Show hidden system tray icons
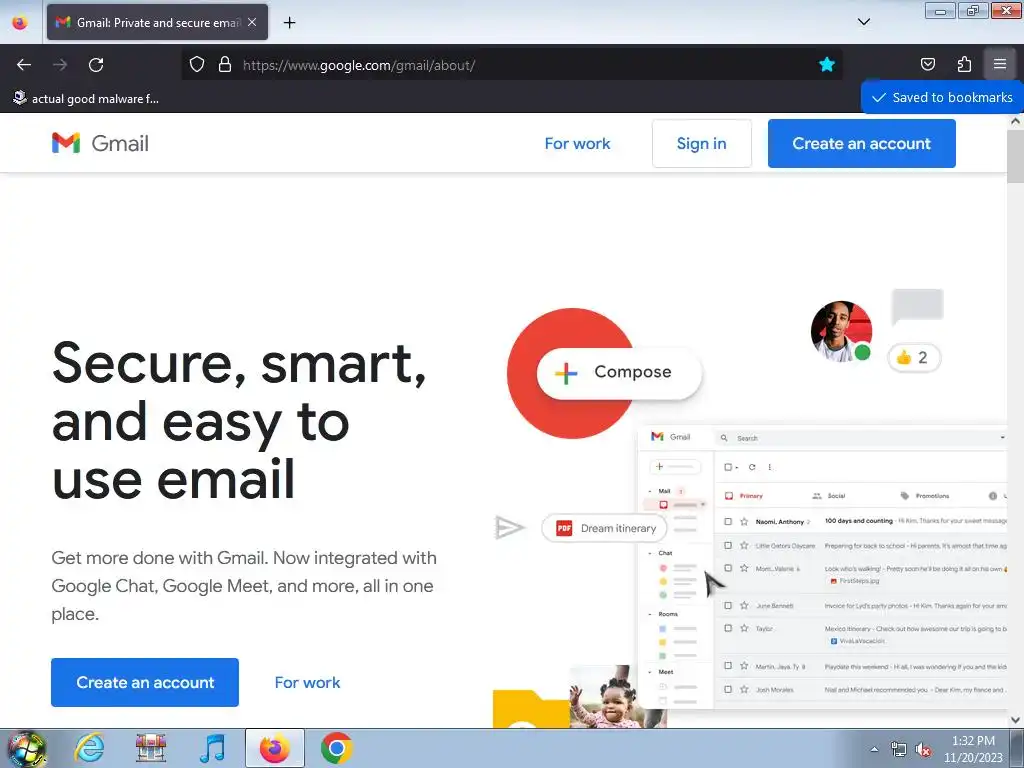This screenshot has width=1024, height=768. point(874,749)
